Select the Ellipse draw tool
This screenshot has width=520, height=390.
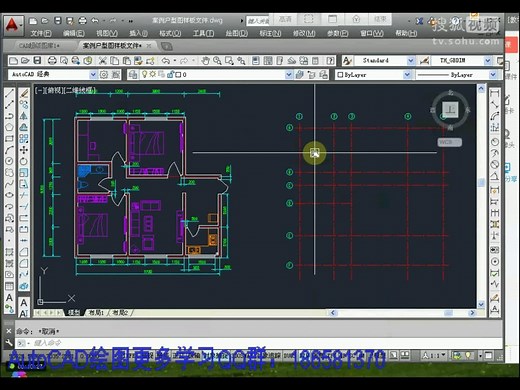click(9, 195)
